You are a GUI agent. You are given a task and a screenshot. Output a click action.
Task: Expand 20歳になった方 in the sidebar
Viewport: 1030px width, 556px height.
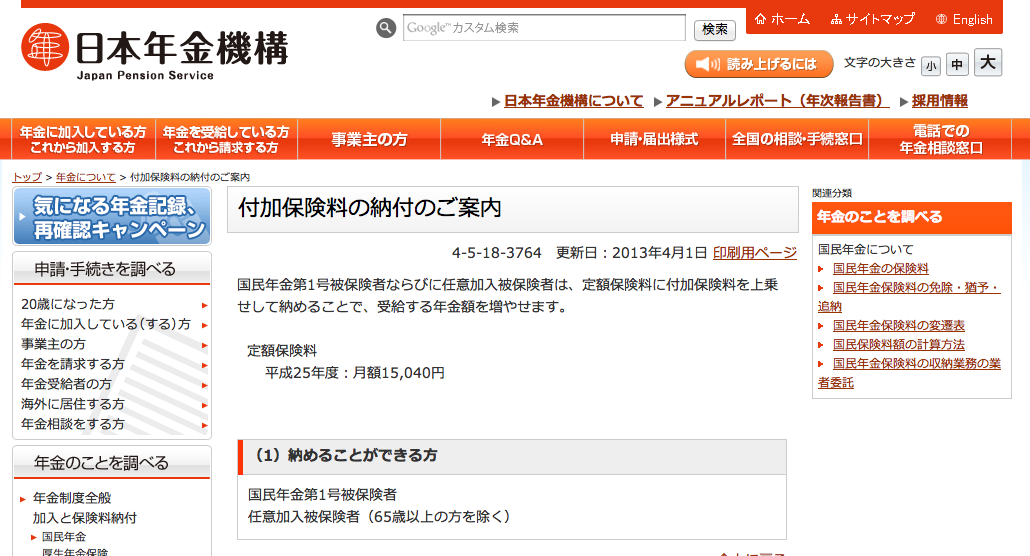(68, 304)
